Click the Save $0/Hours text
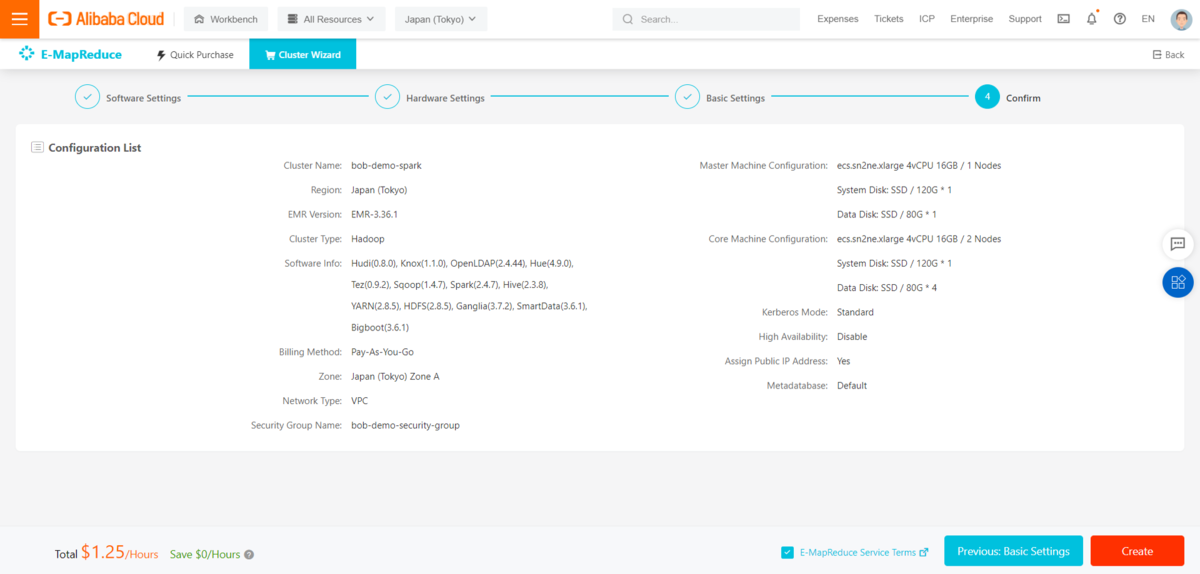Image resolution: width=1200 pixels, height=574 pixels. (x=205, y=554)
